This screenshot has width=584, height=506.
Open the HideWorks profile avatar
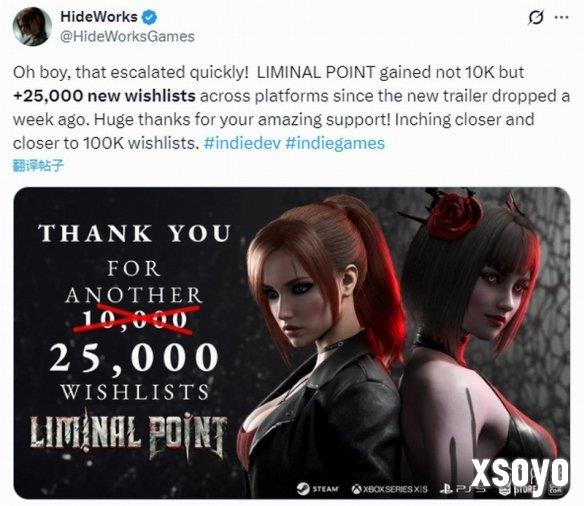tap(32, 26)
